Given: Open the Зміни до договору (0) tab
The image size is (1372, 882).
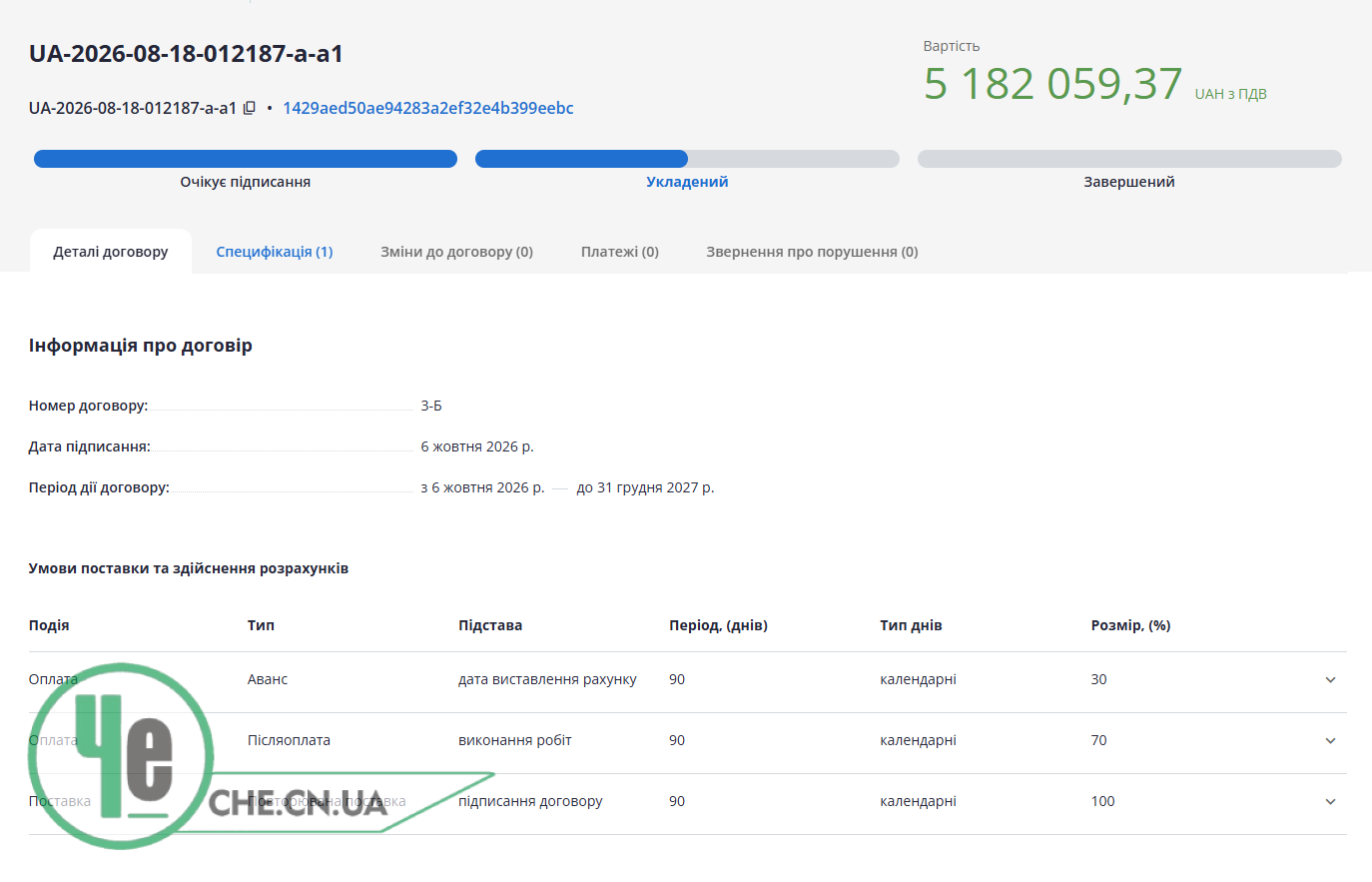Looking at the screenshot, I should pos(456,252).
